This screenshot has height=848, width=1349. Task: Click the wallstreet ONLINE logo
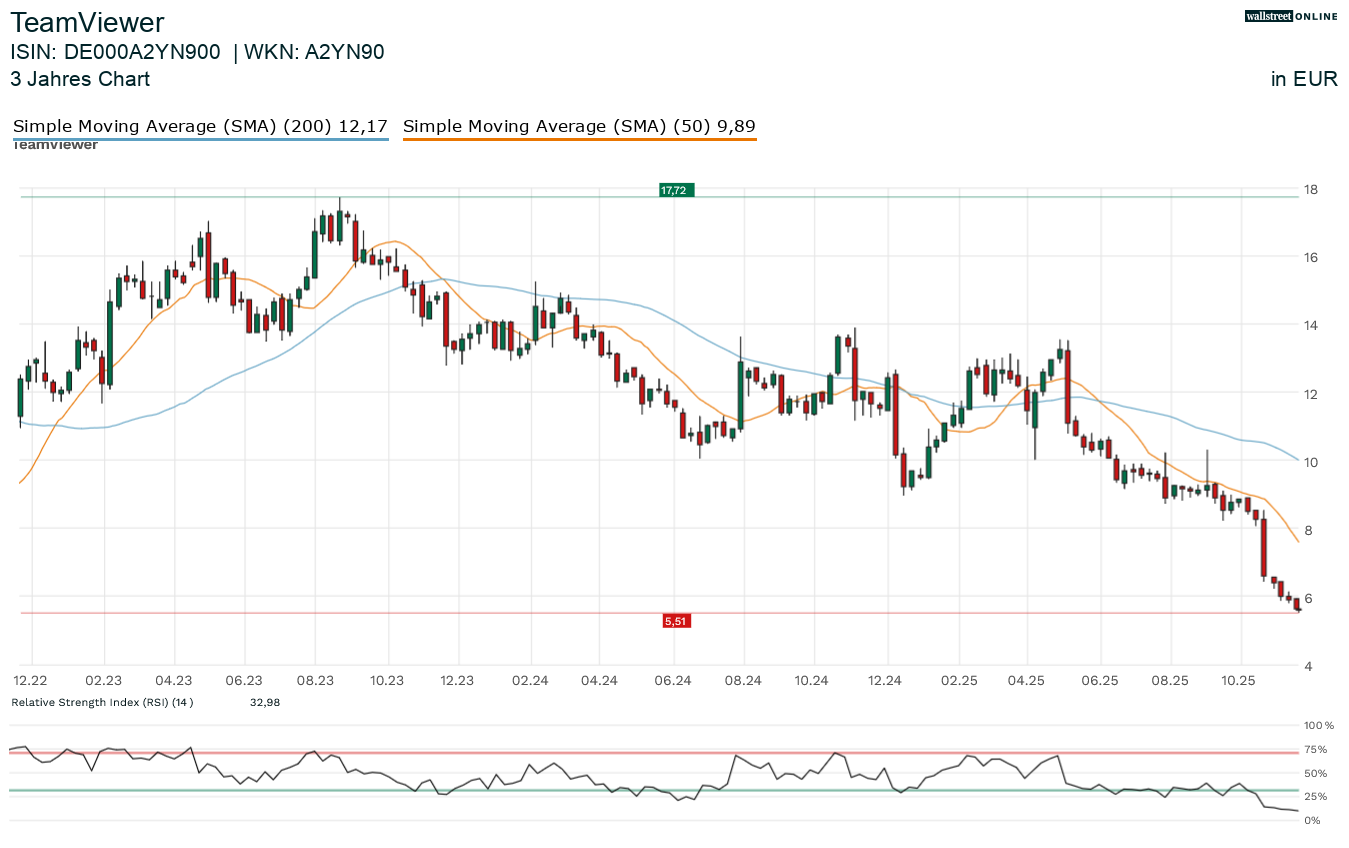[1291, 16]
